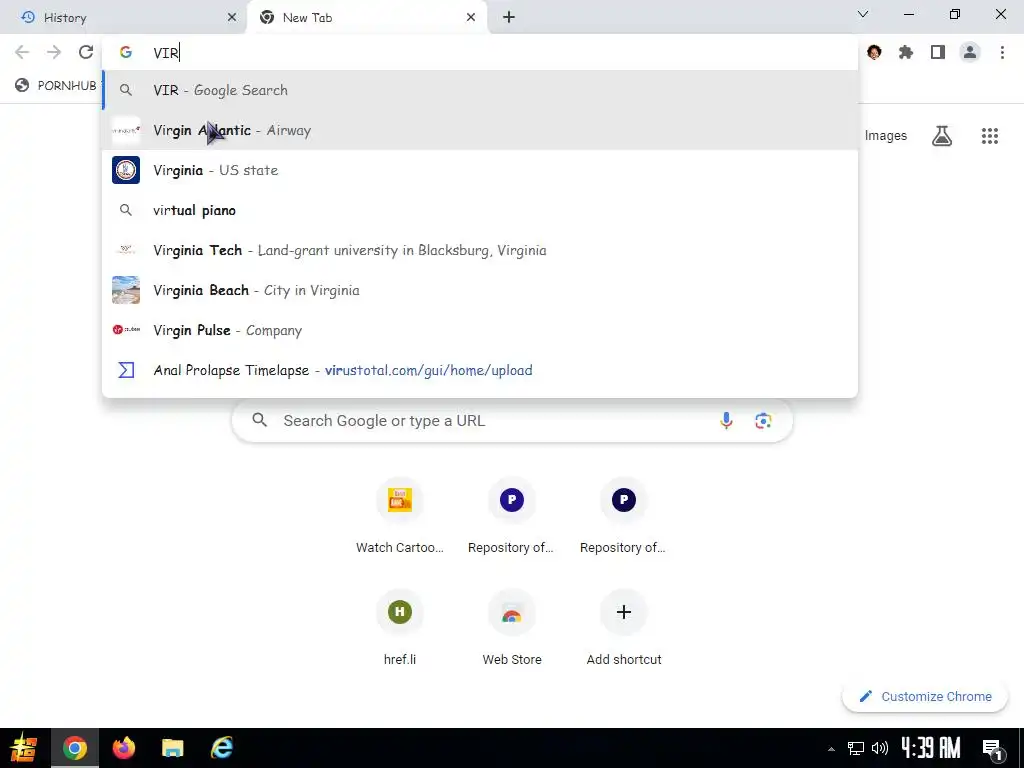Viewport: 1024px width, 768px height.
Task: Click the Virginia Beach thumbnail image
Action: [126, 290]
